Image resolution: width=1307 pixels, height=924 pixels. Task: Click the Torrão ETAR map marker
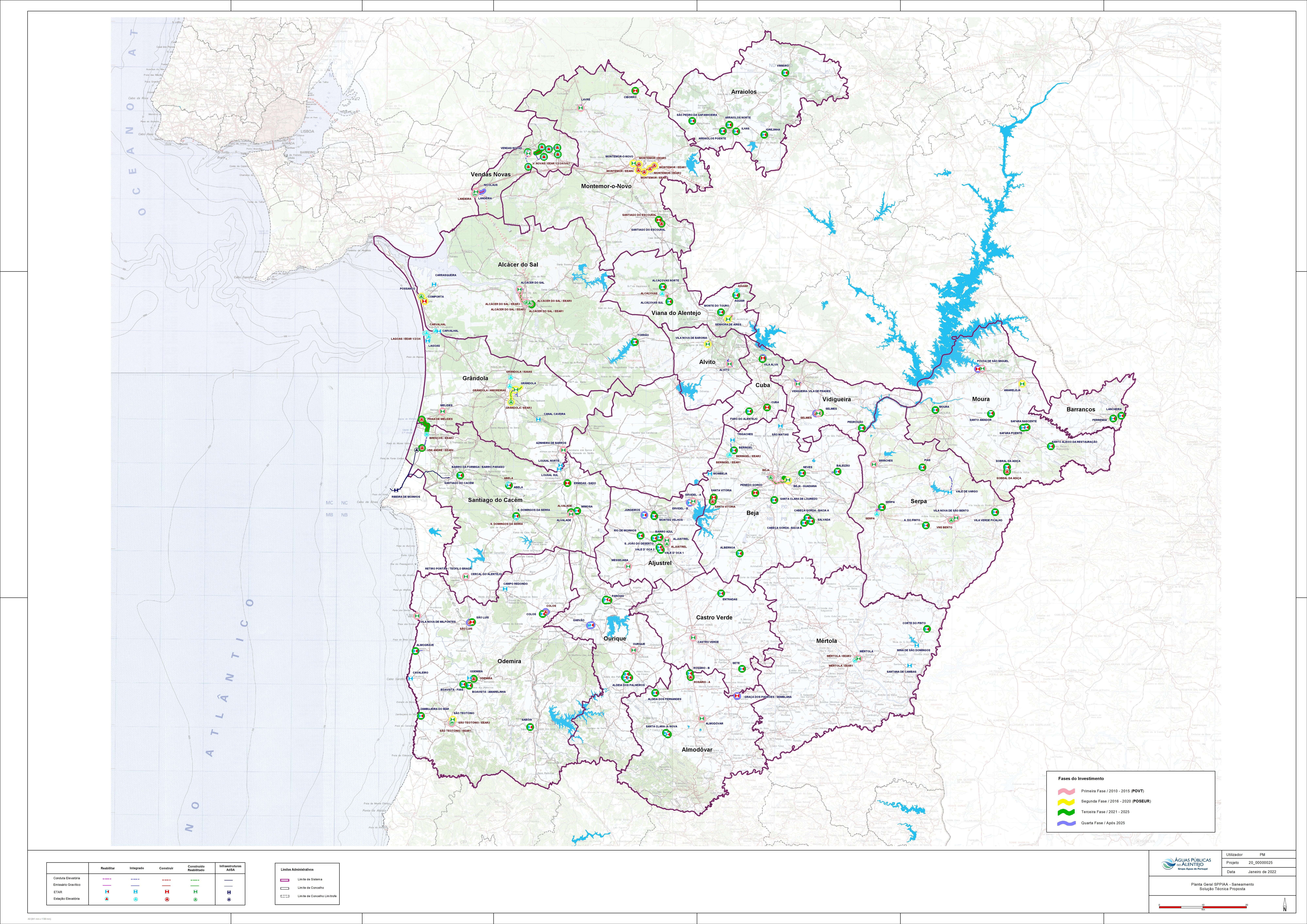pyautogui.click(x=635, y=342)
